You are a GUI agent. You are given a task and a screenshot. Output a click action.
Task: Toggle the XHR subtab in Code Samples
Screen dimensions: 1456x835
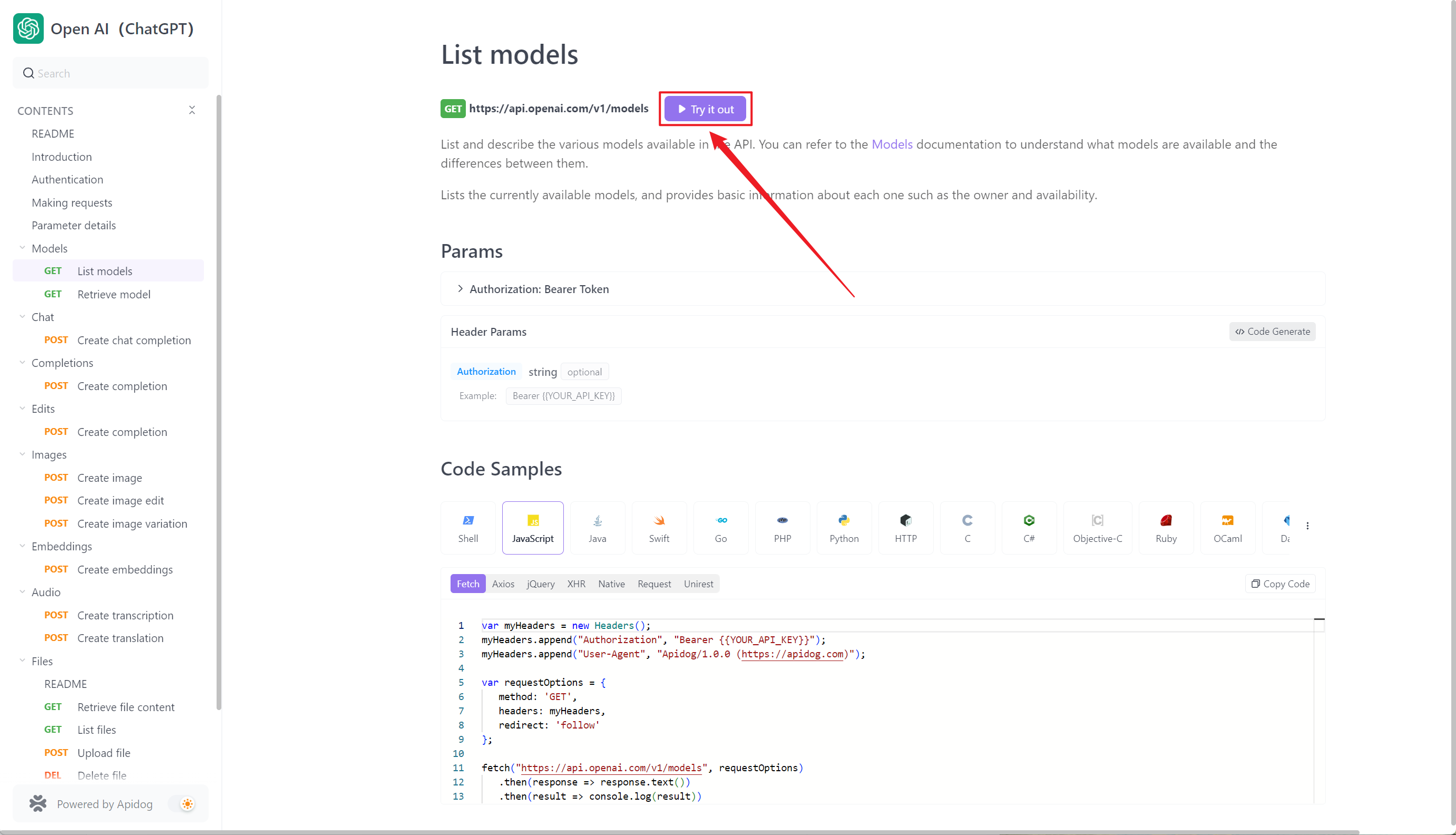(x=576, y=583)
